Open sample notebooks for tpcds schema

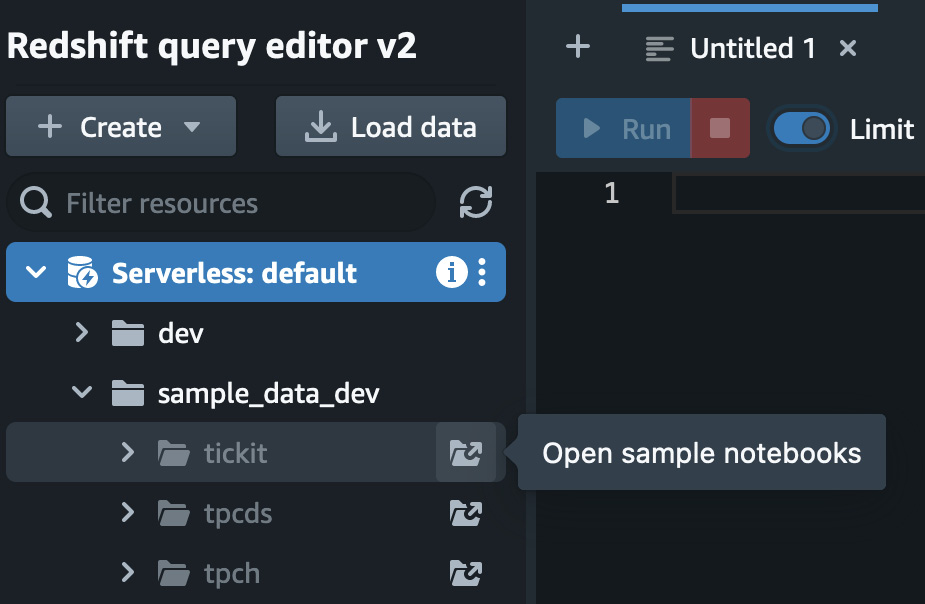(x=465, y=513)
